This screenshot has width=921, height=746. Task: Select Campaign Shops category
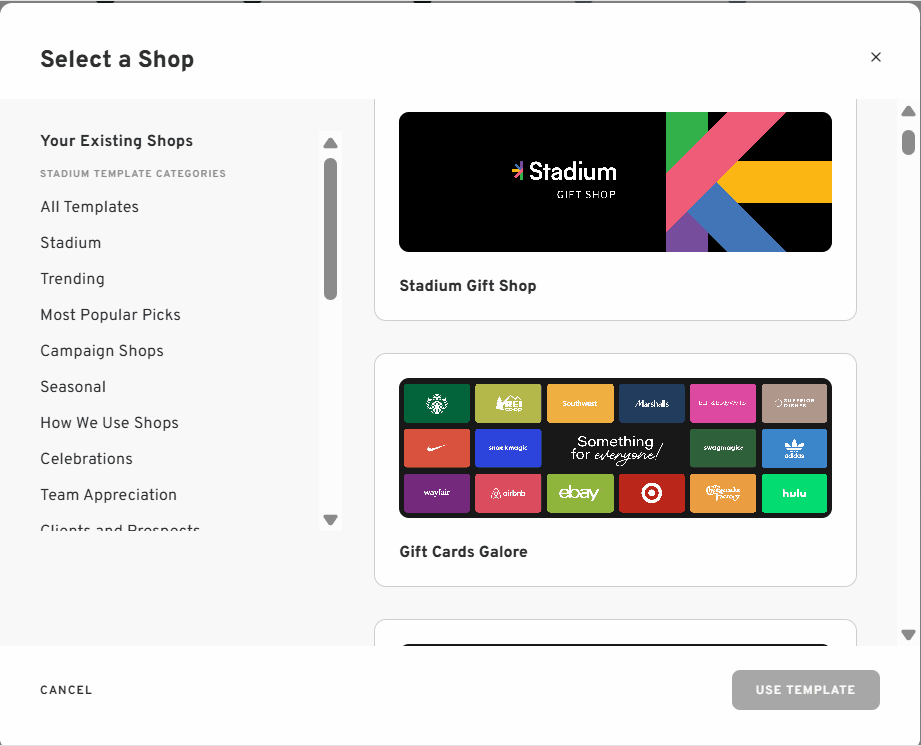102,351
